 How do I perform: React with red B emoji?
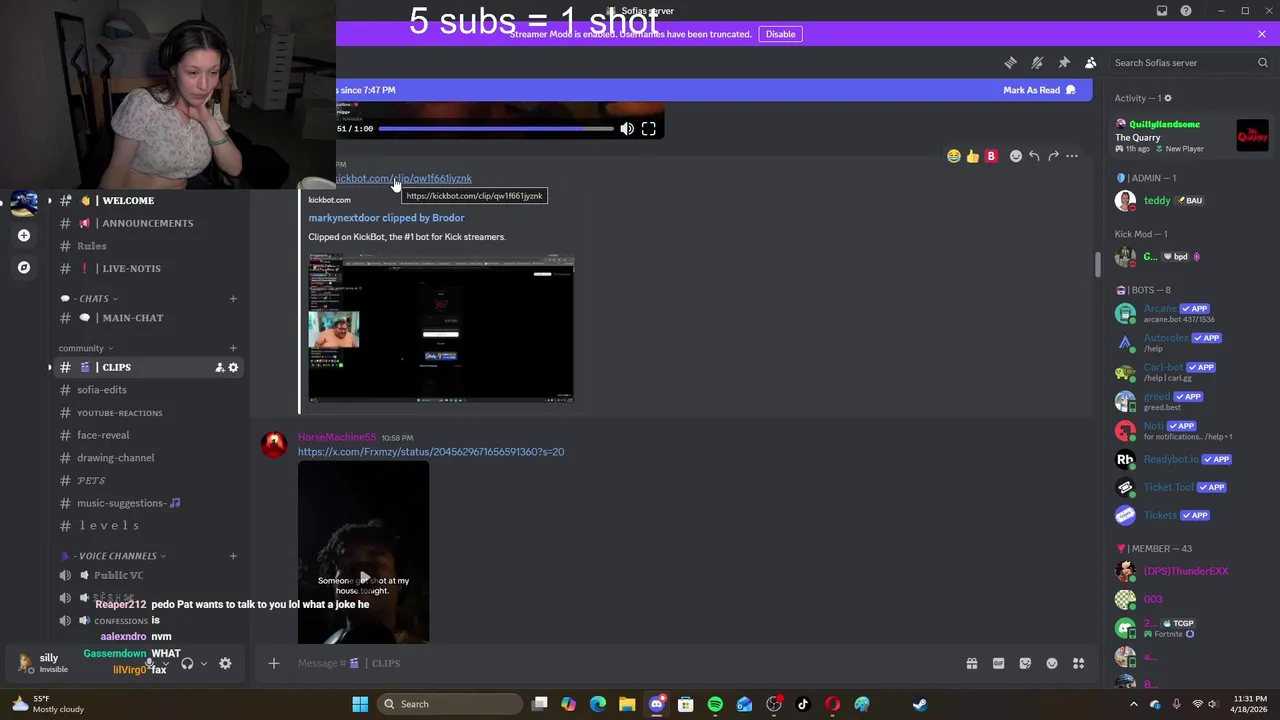991,156
